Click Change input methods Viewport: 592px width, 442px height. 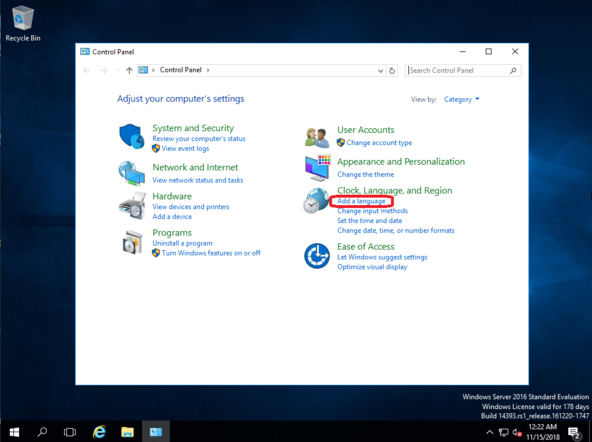372,211
